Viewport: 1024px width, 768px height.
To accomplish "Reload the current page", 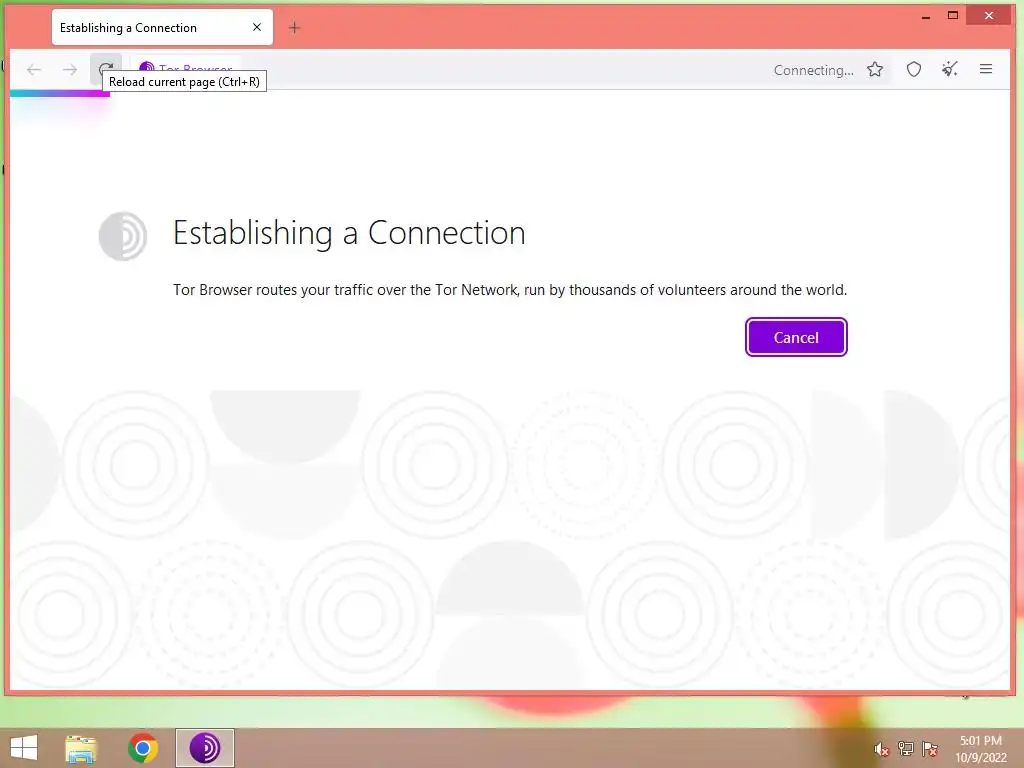I will (106, 69).
